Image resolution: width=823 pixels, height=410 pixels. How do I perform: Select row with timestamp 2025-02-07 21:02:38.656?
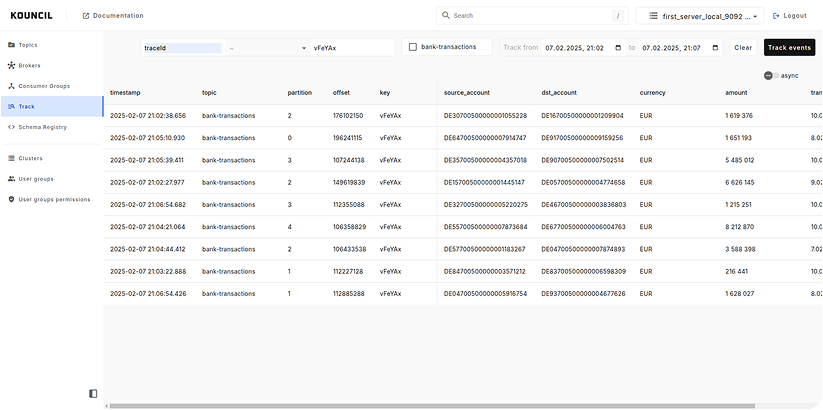463,115
